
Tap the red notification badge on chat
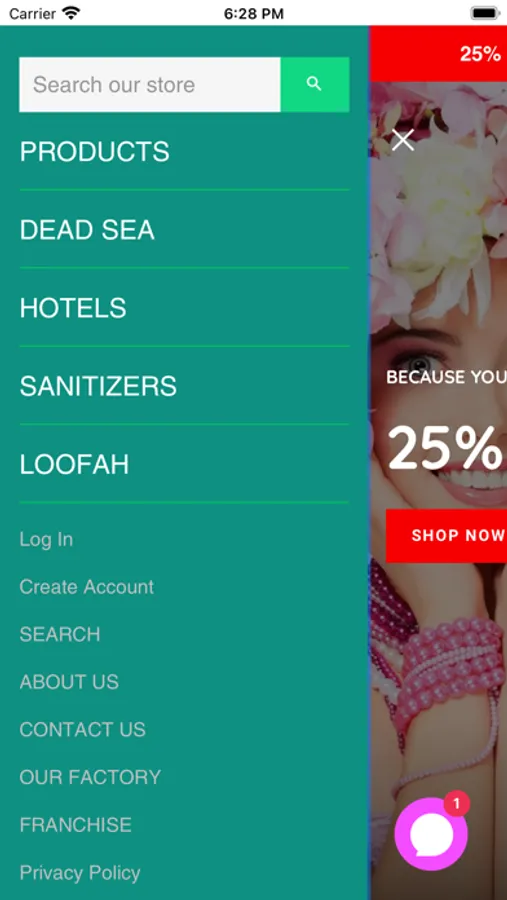[456, 804]
